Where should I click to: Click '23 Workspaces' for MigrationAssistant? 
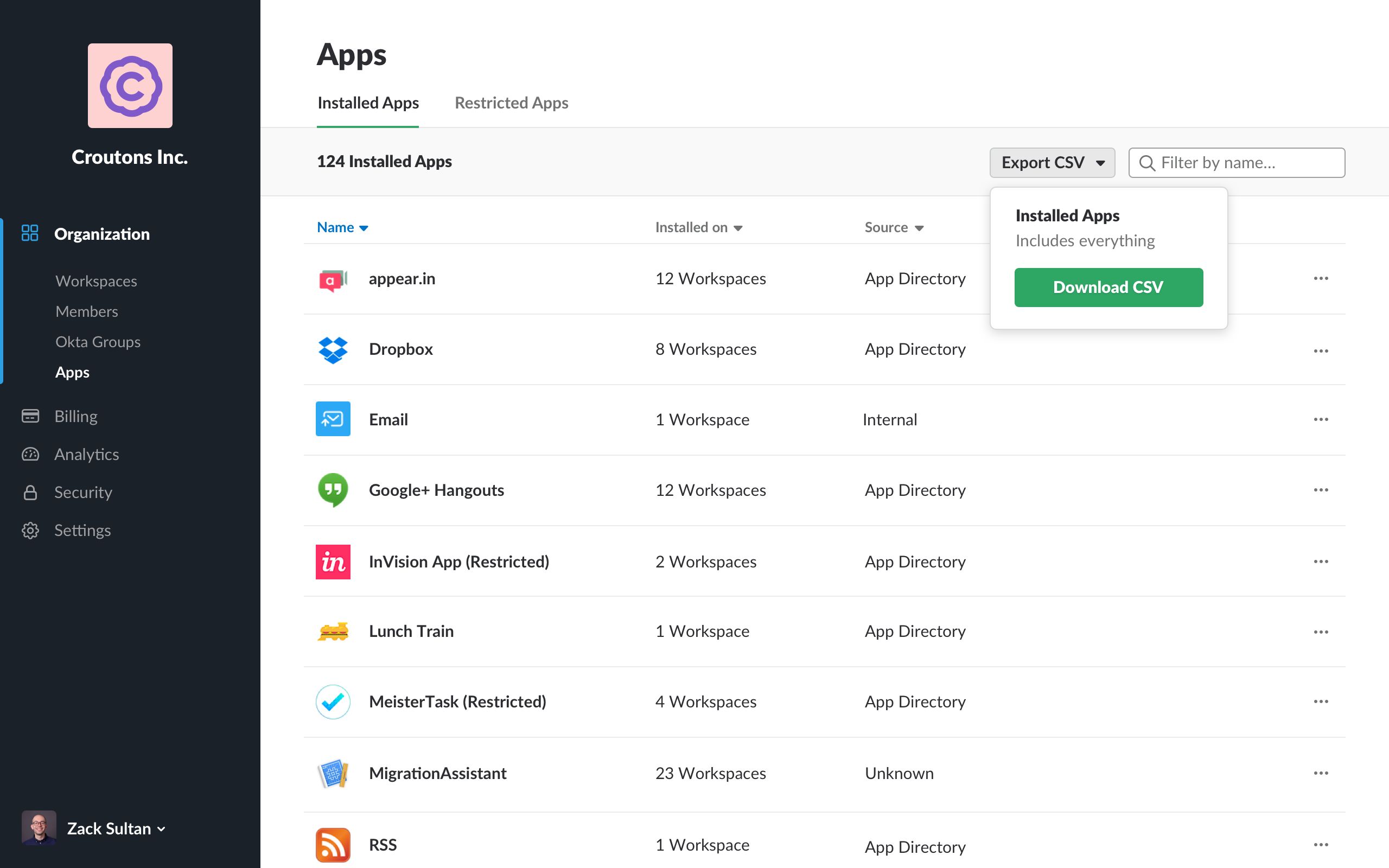(x=711, y=773)
